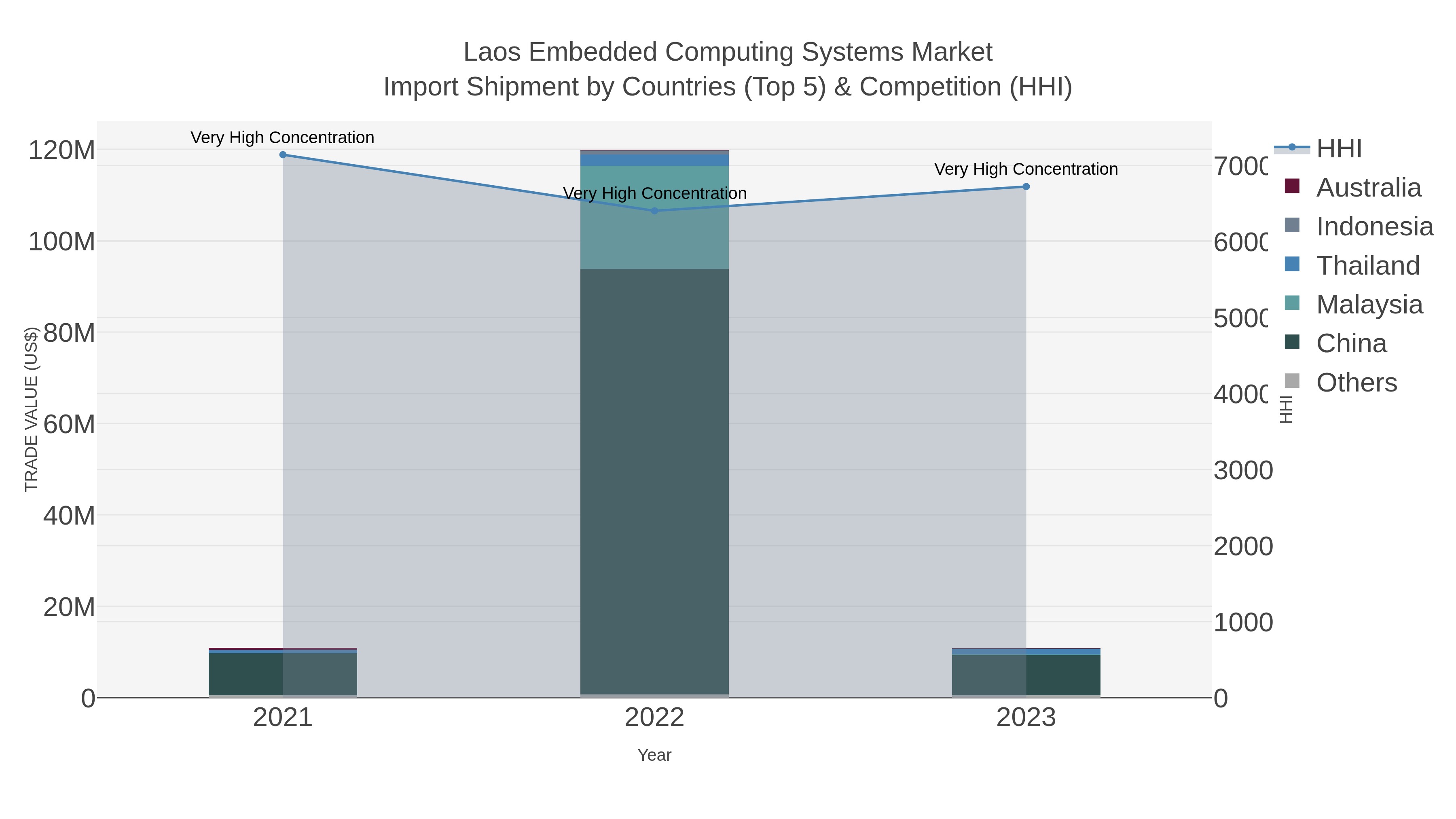Click the 2022 HHI data point
The image size is (1456, 819).
tap(654, 211)
